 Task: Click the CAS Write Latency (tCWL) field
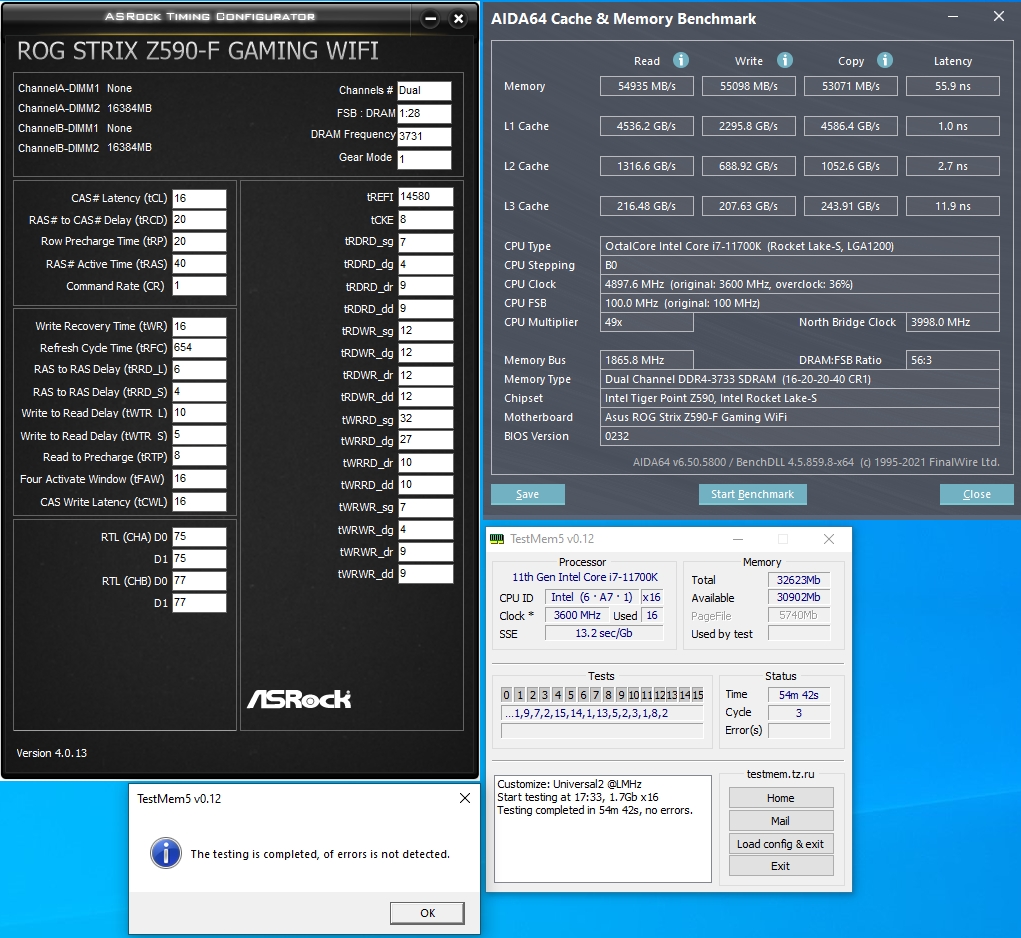click(x=199, y=502)
